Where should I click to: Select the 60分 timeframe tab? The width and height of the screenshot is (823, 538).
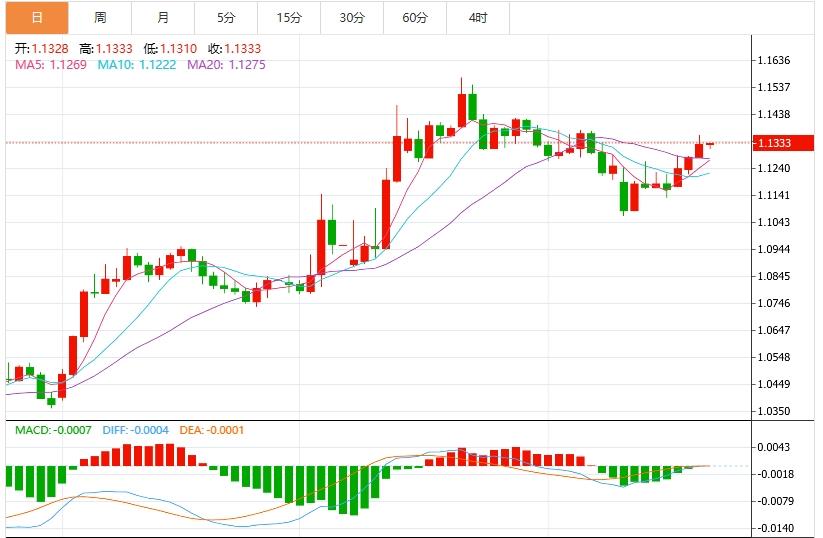415,18
